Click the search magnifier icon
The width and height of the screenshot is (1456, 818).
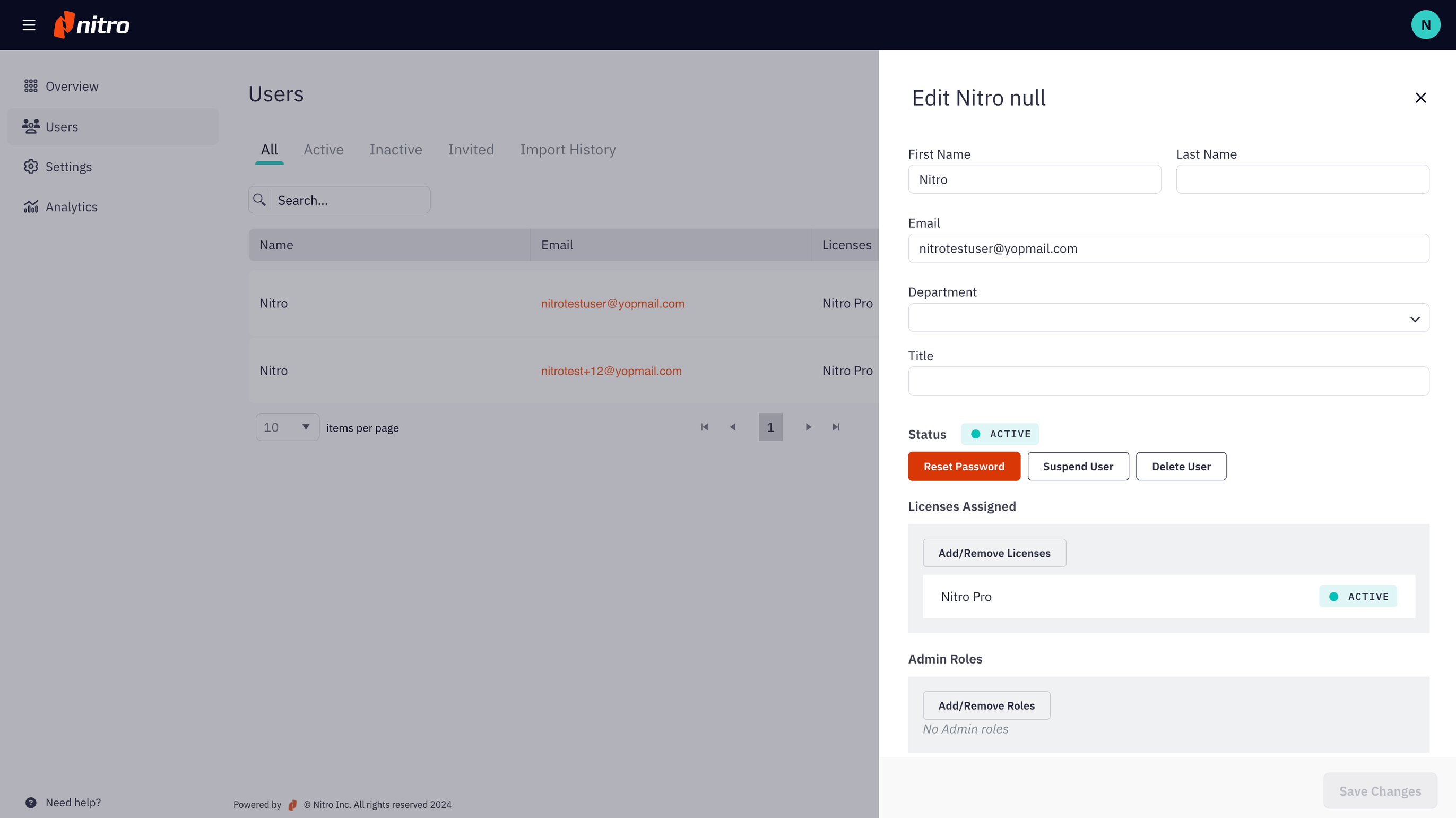point(259,200)
